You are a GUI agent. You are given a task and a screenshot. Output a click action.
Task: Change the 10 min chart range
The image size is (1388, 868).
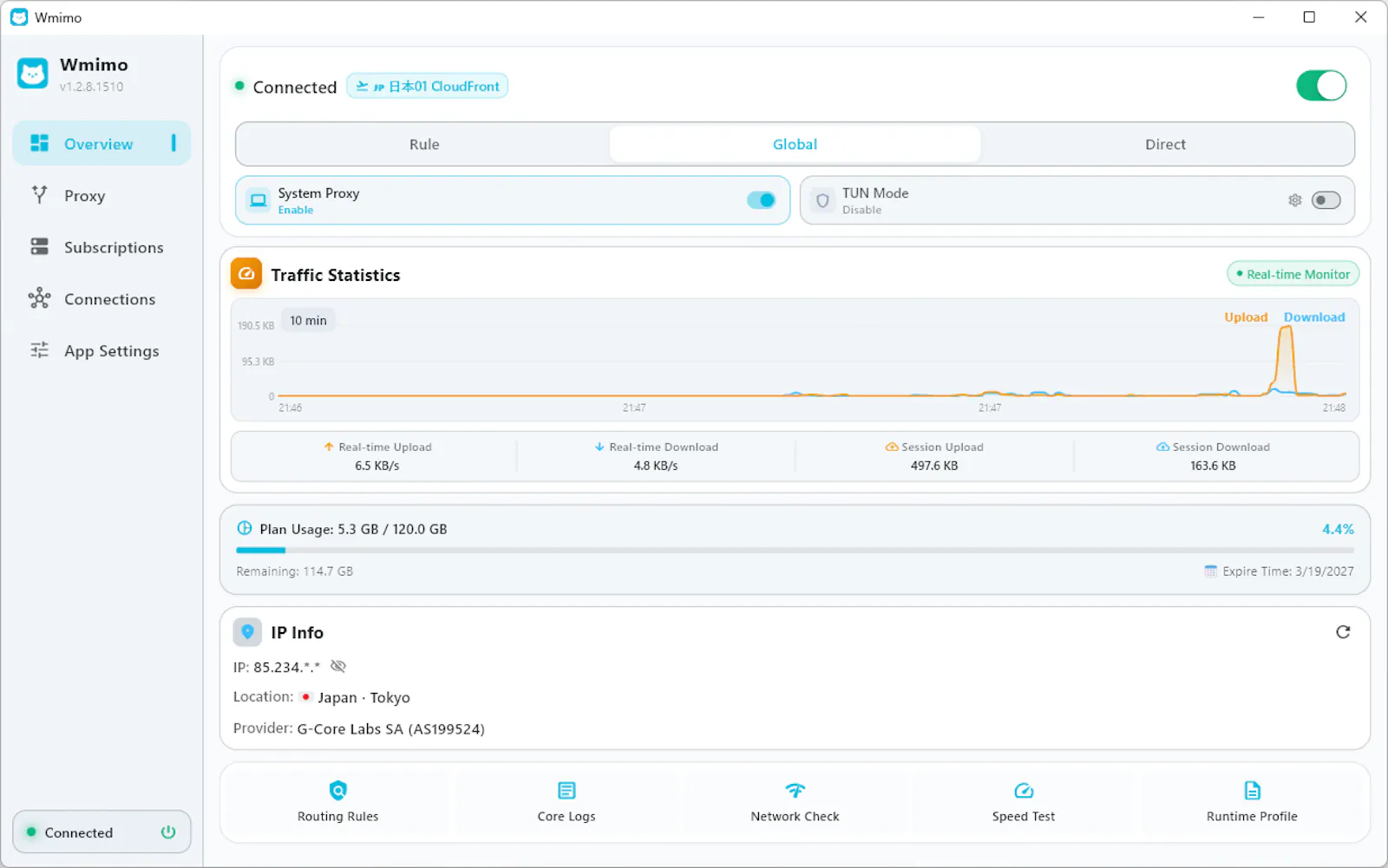coord(308,320)
